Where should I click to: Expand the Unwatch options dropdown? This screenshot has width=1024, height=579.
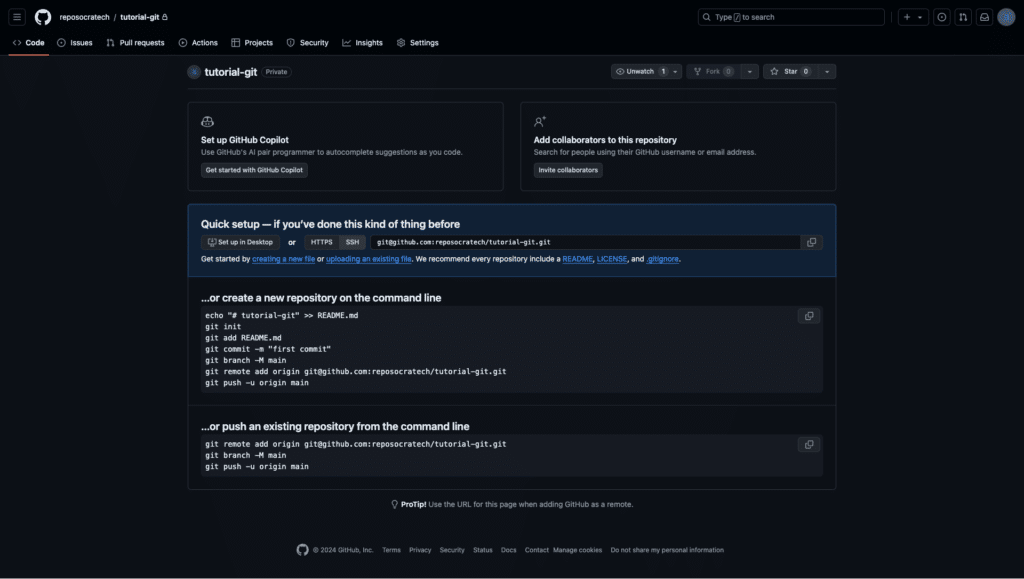click(675, 71)
